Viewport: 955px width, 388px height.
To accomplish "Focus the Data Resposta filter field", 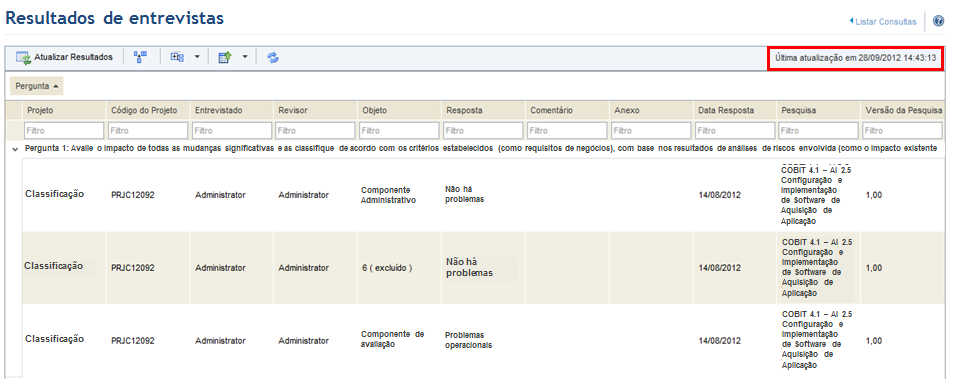I will point(735,130).
